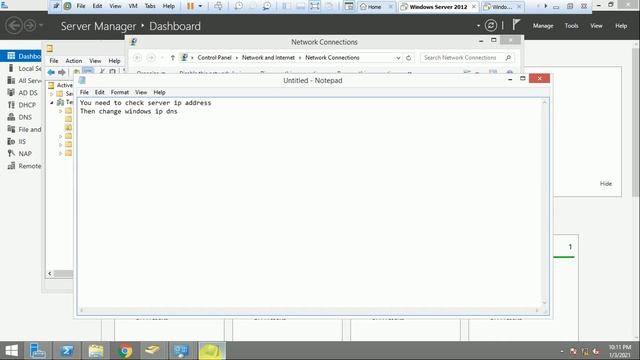This screenshot has width=640, height=360.
Task: Open the address bar history dropdown
Action: (398, 58)
